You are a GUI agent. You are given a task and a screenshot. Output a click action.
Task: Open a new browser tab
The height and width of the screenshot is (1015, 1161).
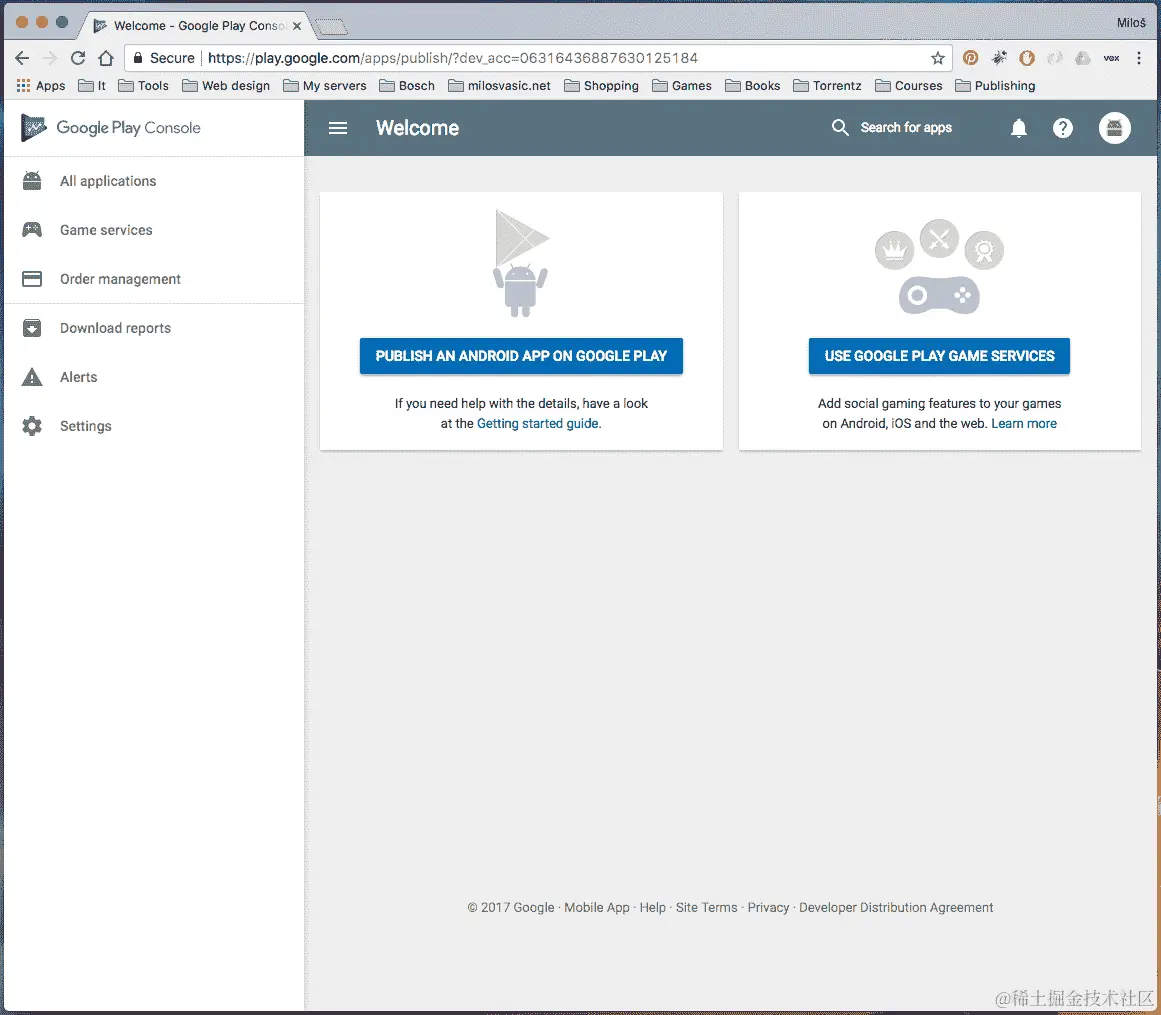331,27
